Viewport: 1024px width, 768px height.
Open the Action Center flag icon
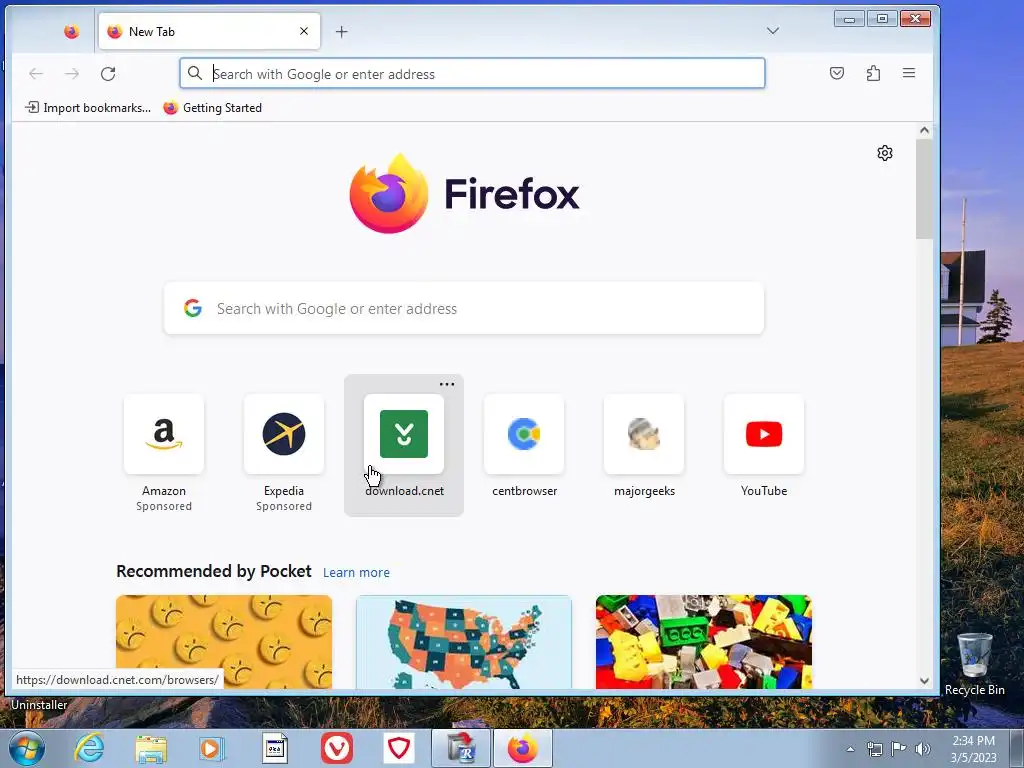pyautogui.click(x=899, y=749)
